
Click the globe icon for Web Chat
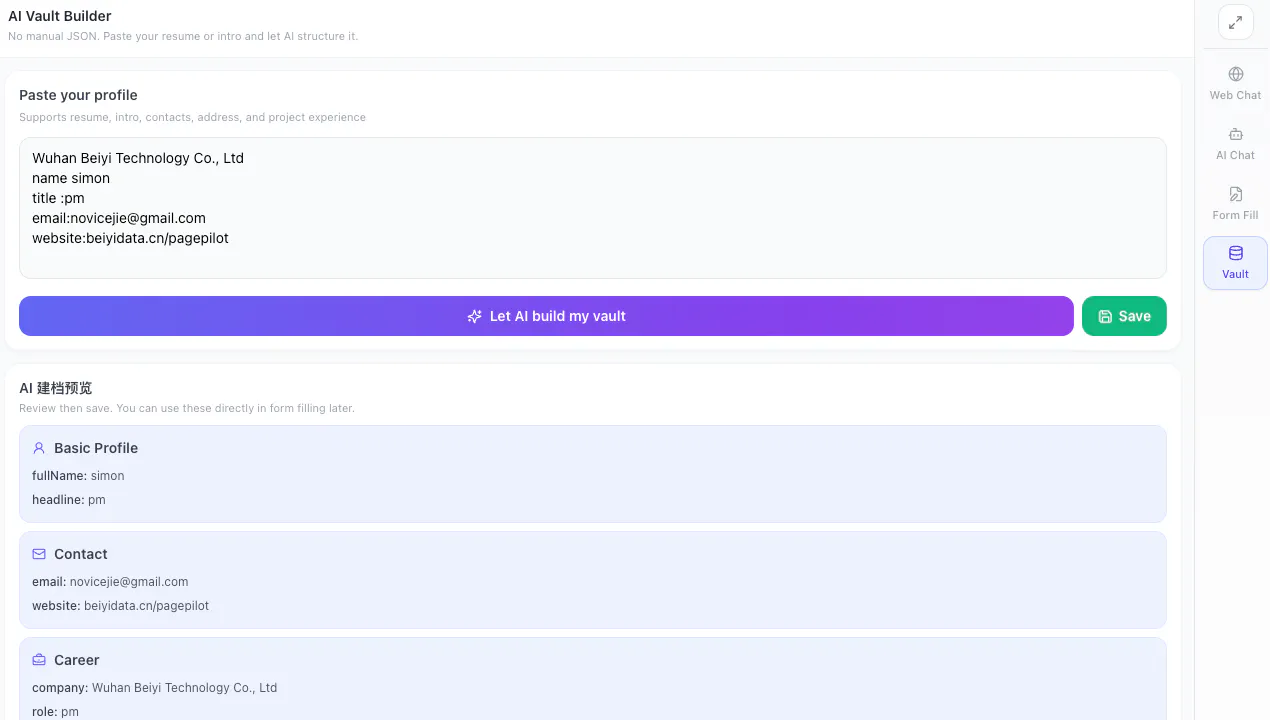click(x=1235, y=74)
